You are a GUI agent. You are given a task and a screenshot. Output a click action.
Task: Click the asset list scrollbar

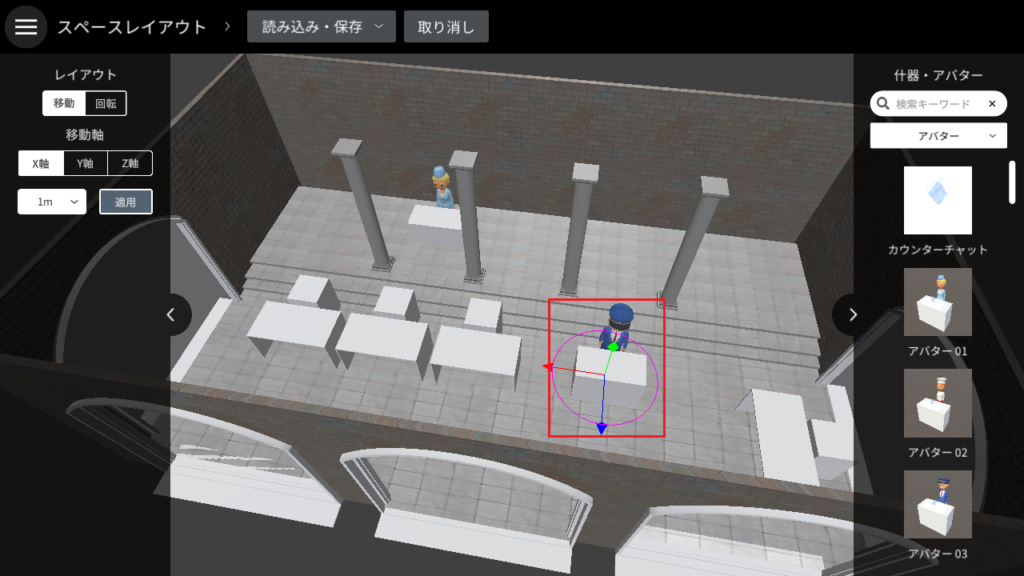1012,182
